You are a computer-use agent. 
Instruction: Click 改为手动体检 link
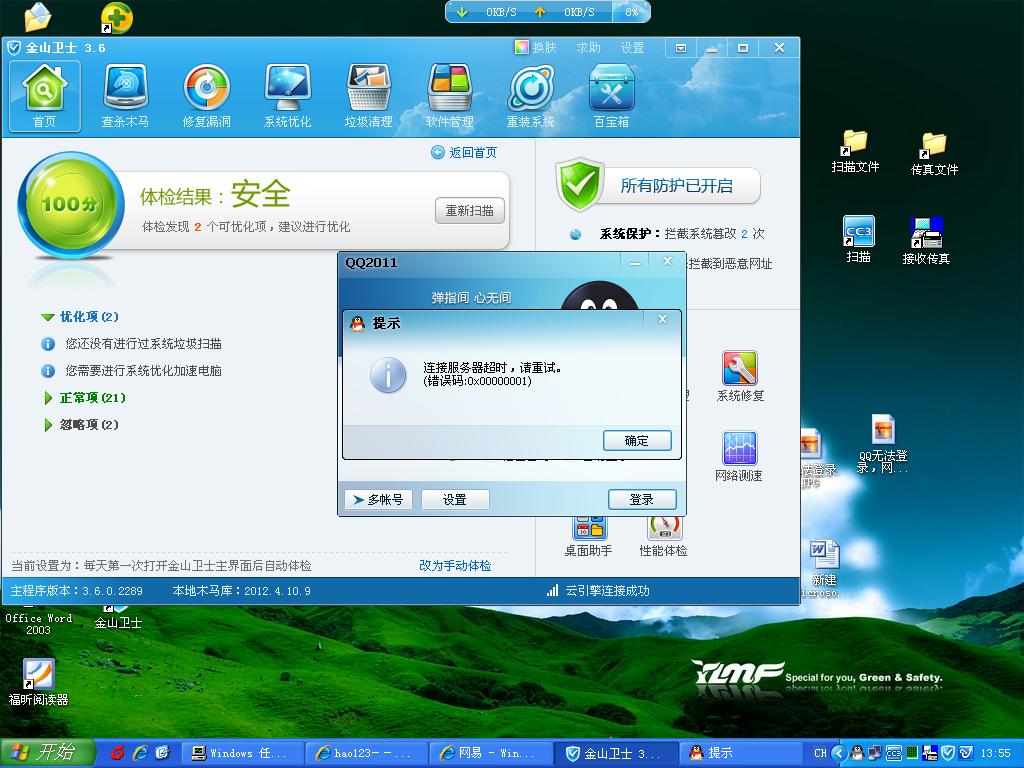click(x=455, y=566)
